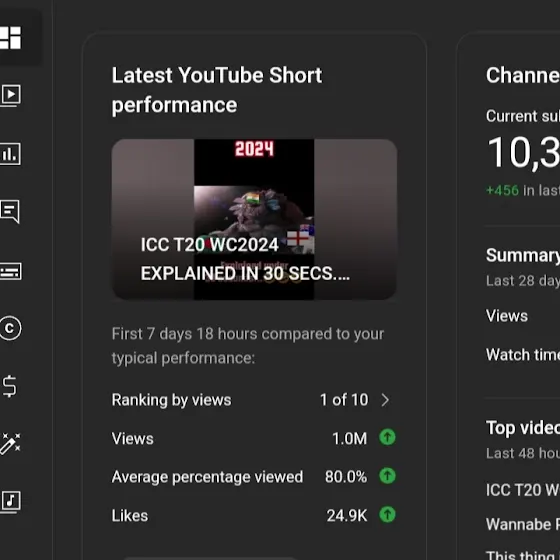Viewport: 560px width, 560px height.
Task: Click the ICC T20 WC2024 EXPLAINED title
Action: [245, 259]
